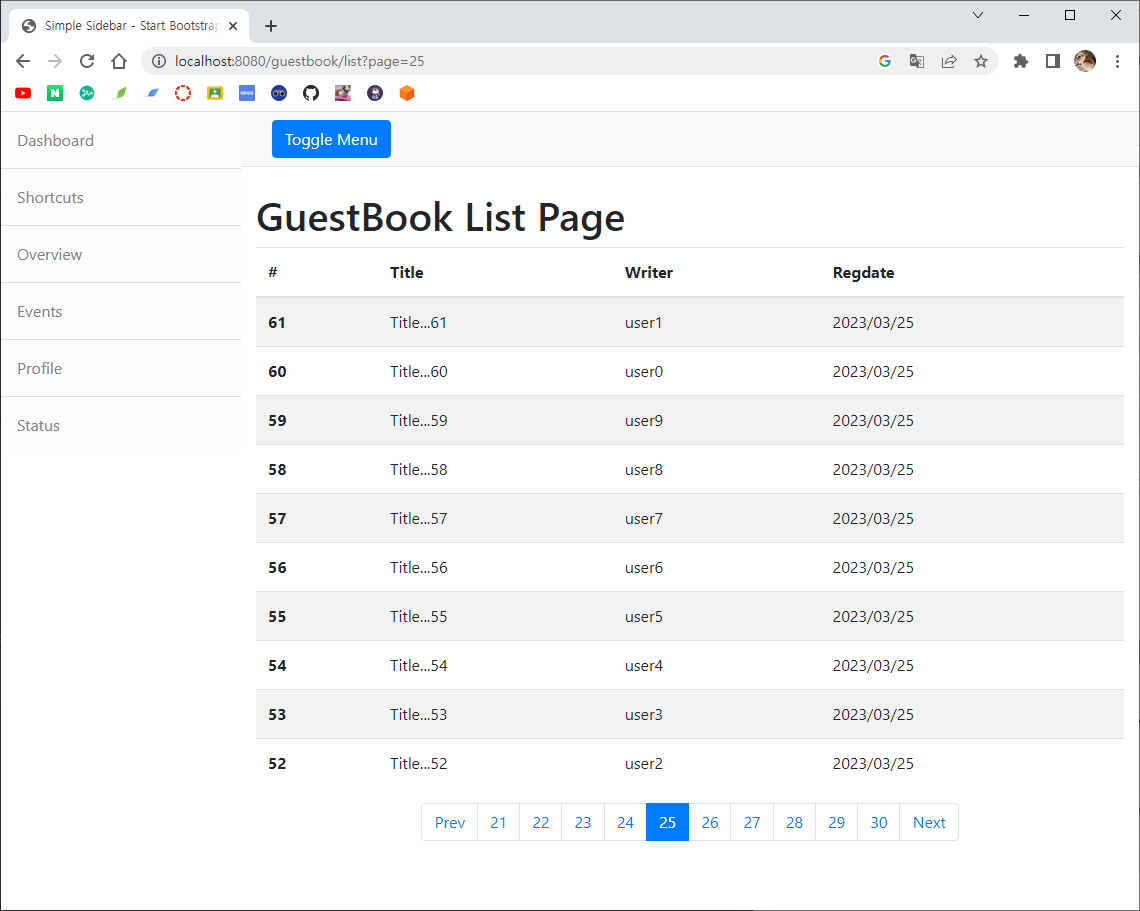Go to page 22
The image size is (1140, 911).
[540, 822]
